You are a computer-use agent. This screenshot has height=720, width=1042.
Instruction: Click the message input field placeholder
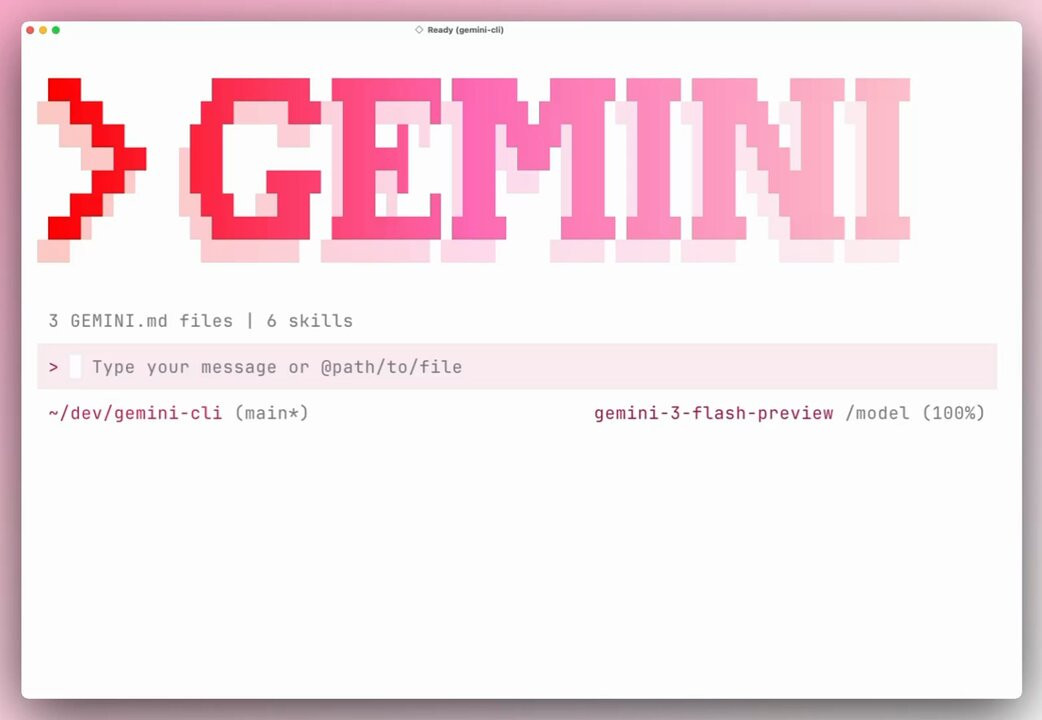tap(276, 367)
